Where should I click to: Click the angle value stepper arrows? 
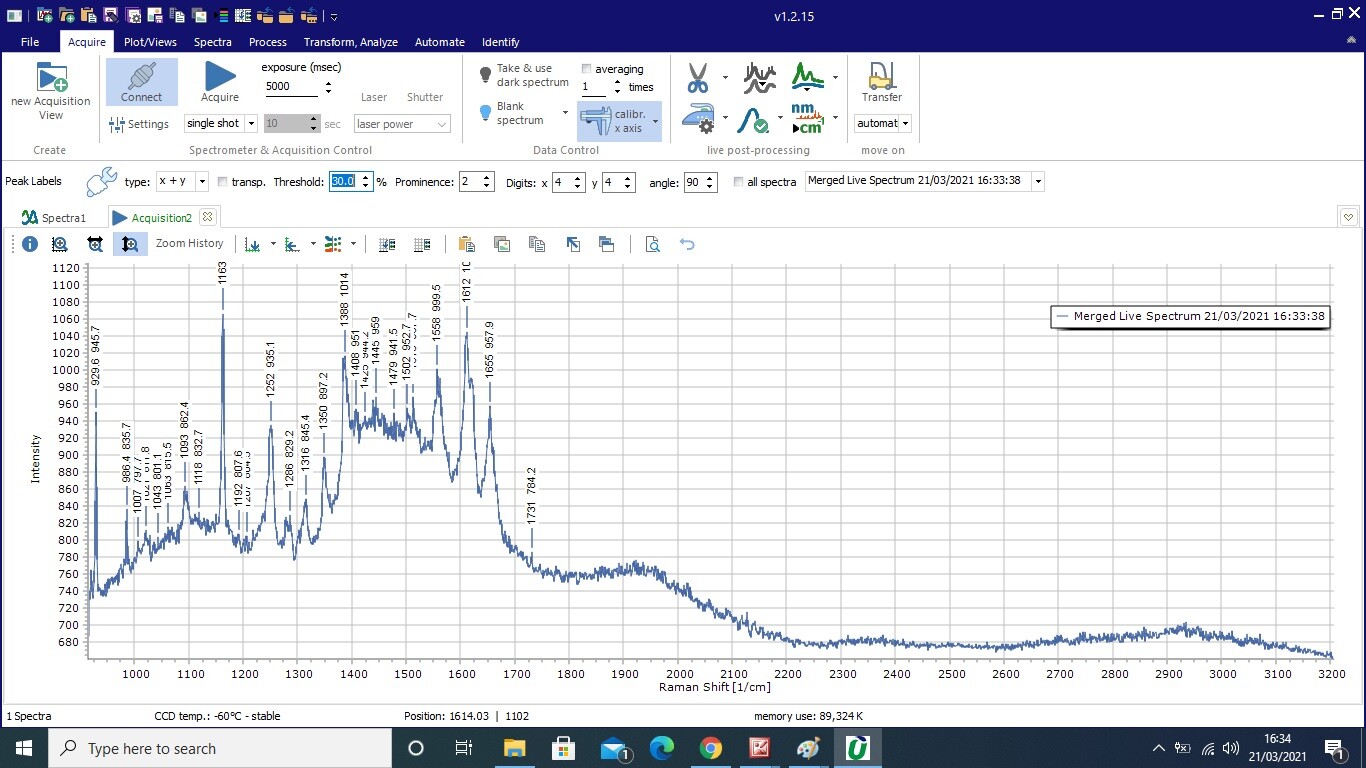click(710, 181)
